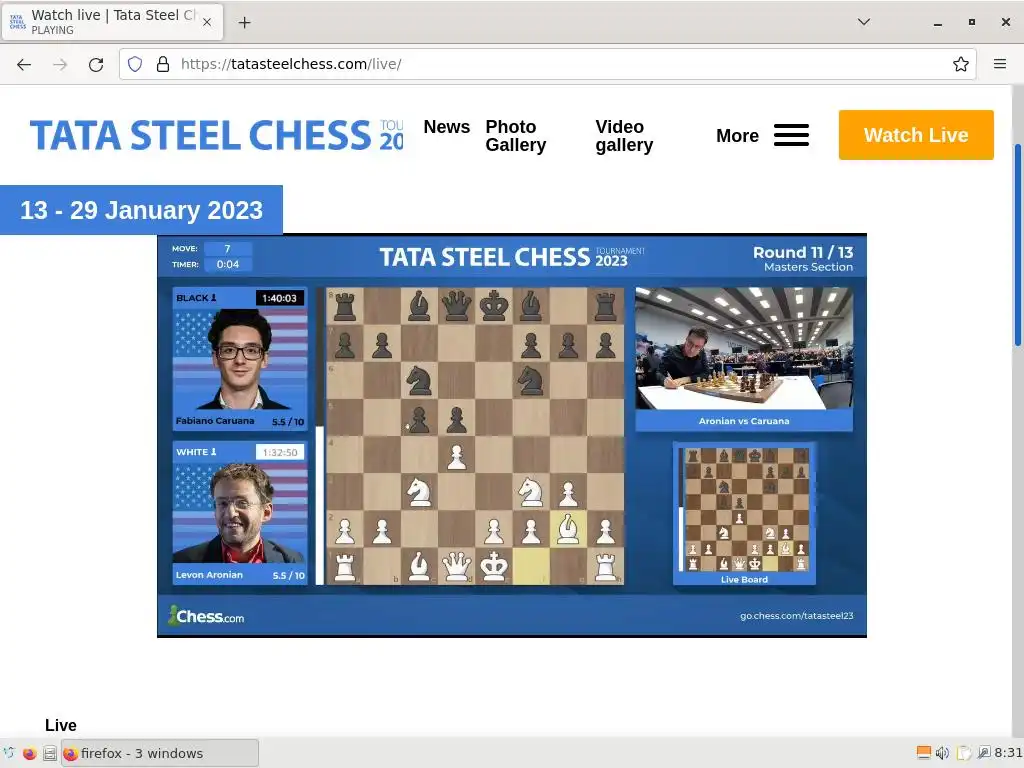
Task: Bookmark this page with the star icon
Action: (960, 64)
